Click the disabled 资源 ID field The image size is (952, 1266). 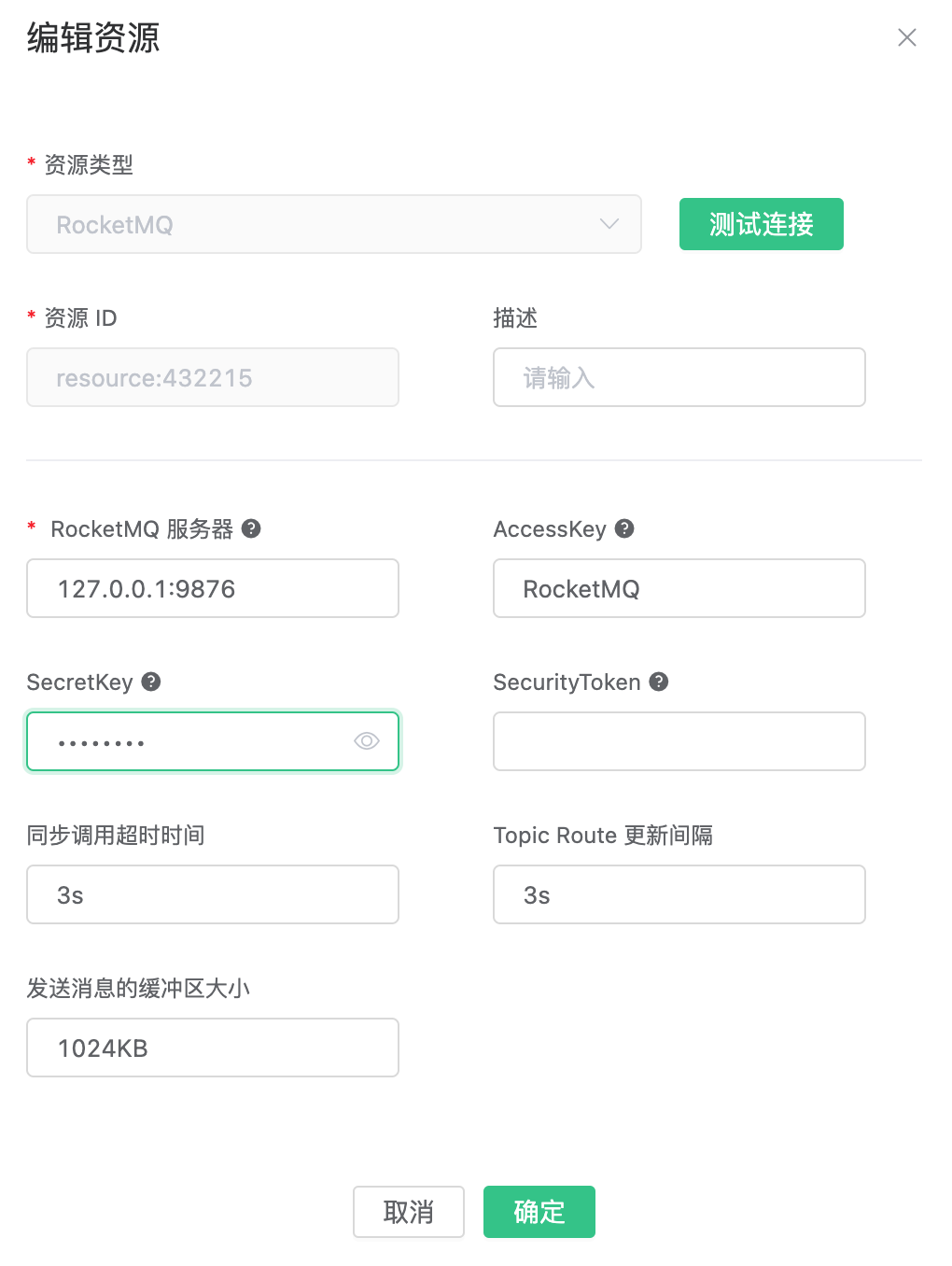[x=213, y=377]
